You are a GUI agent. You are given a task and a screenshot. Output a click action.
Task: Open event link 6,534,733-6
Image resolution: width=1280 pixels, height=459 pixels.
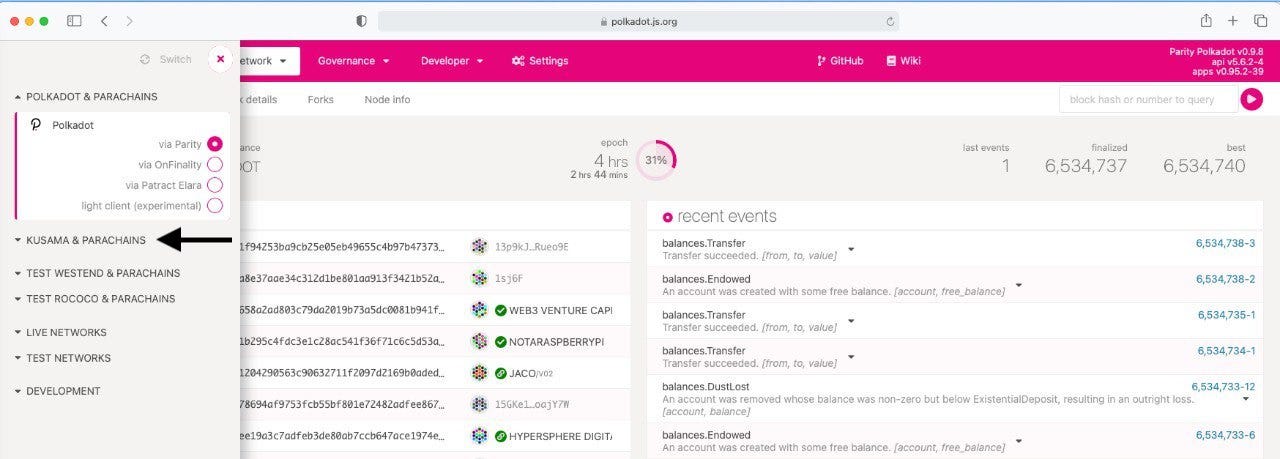point(1225,435)
